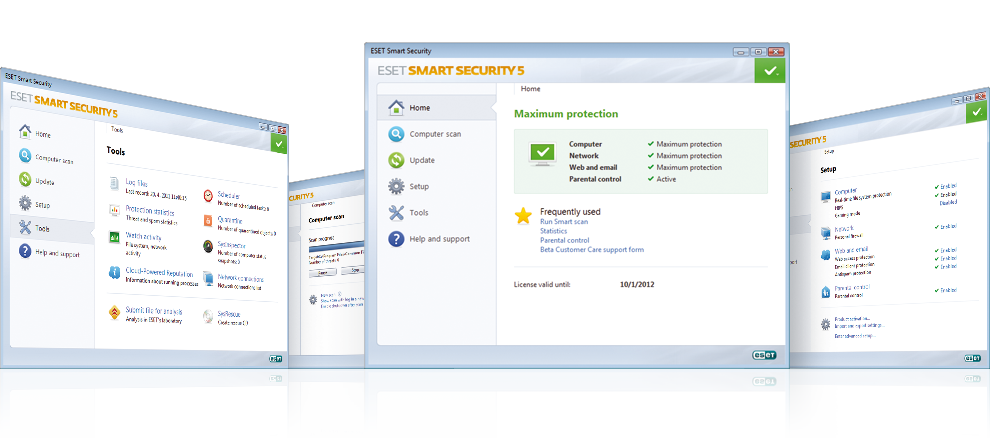Open the Network connections monitor icon
The image size is (990, 440).
pyautogui.click(x=208, y=278)
